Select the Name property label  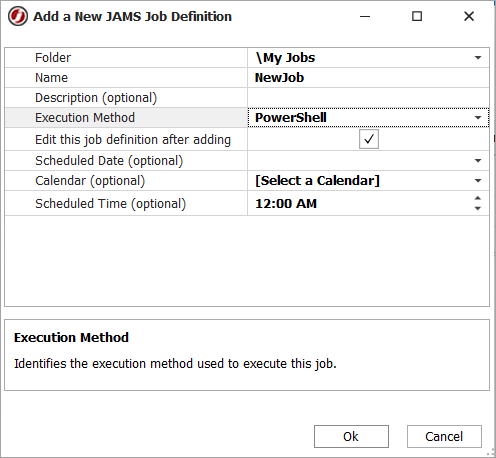[51, 78]
